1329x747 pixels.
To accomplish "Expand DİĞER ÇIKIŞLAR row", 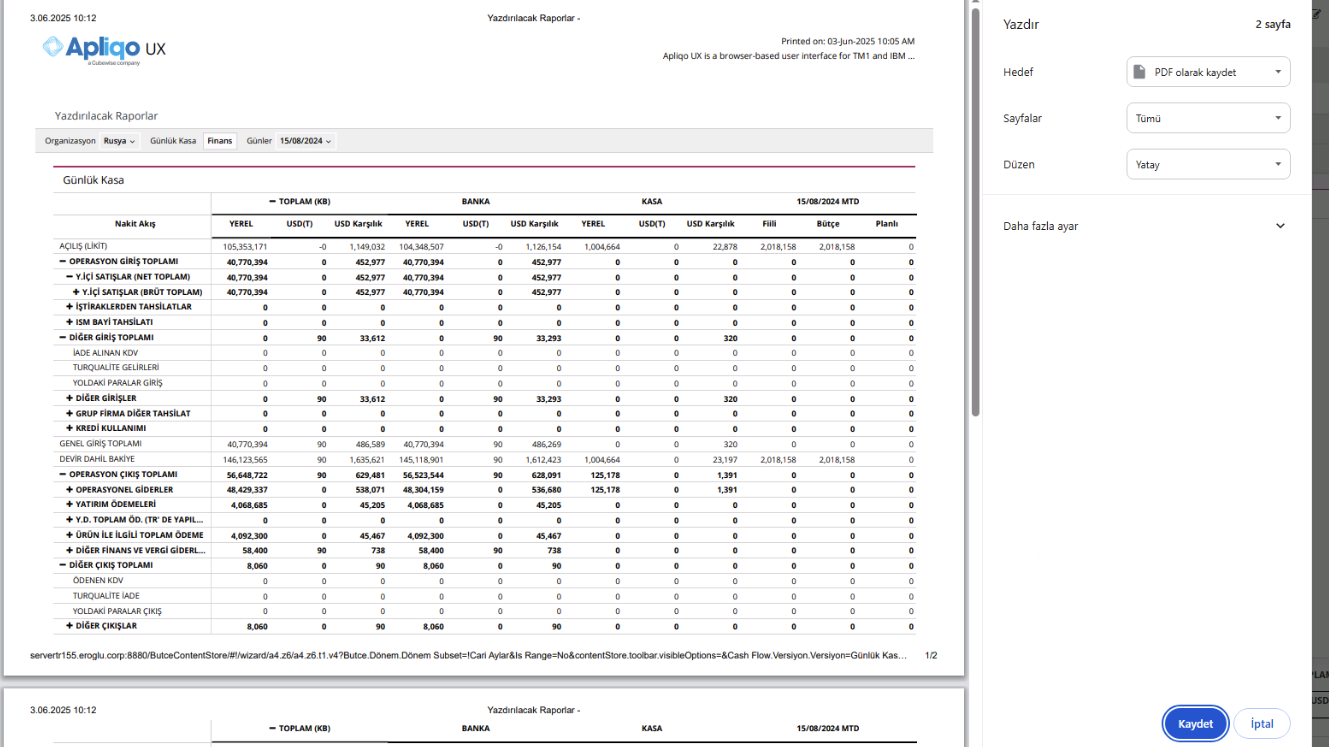I will click(70, 626).
